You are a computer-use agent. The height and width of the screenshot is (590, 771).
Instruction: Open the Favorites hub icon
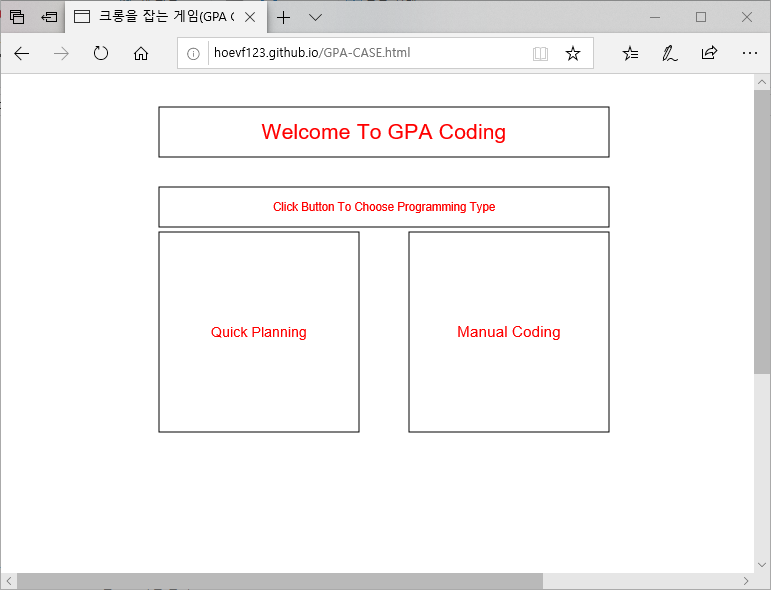630,53
